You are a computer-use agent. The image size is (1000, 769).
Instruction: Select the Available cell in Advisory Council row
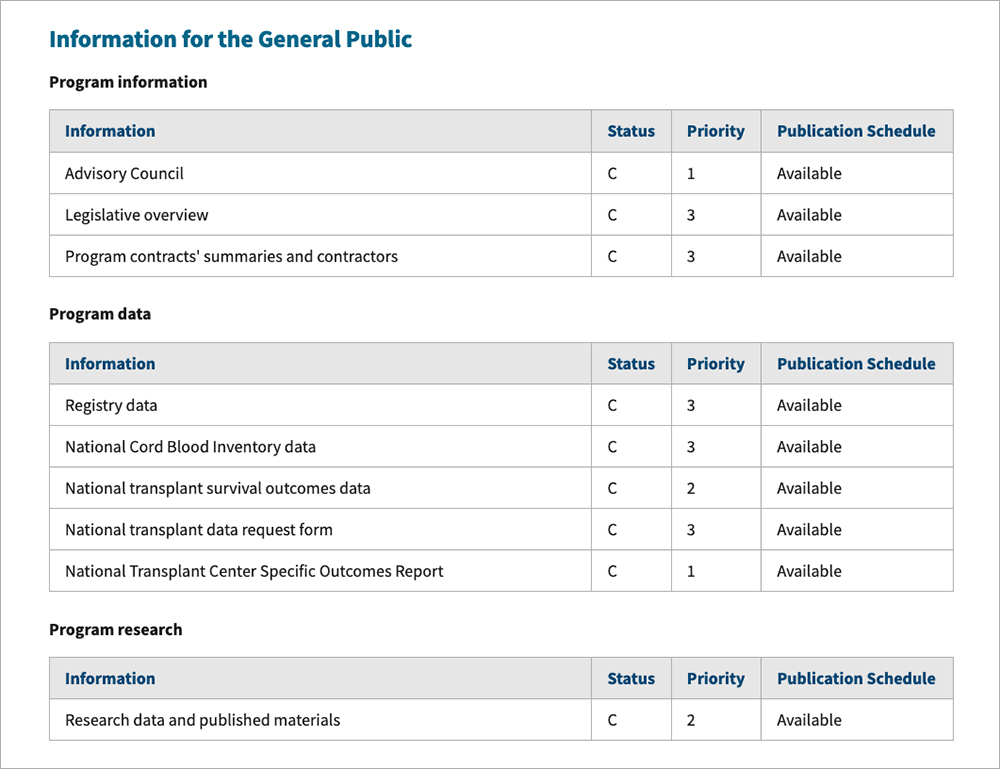[809, 174]
